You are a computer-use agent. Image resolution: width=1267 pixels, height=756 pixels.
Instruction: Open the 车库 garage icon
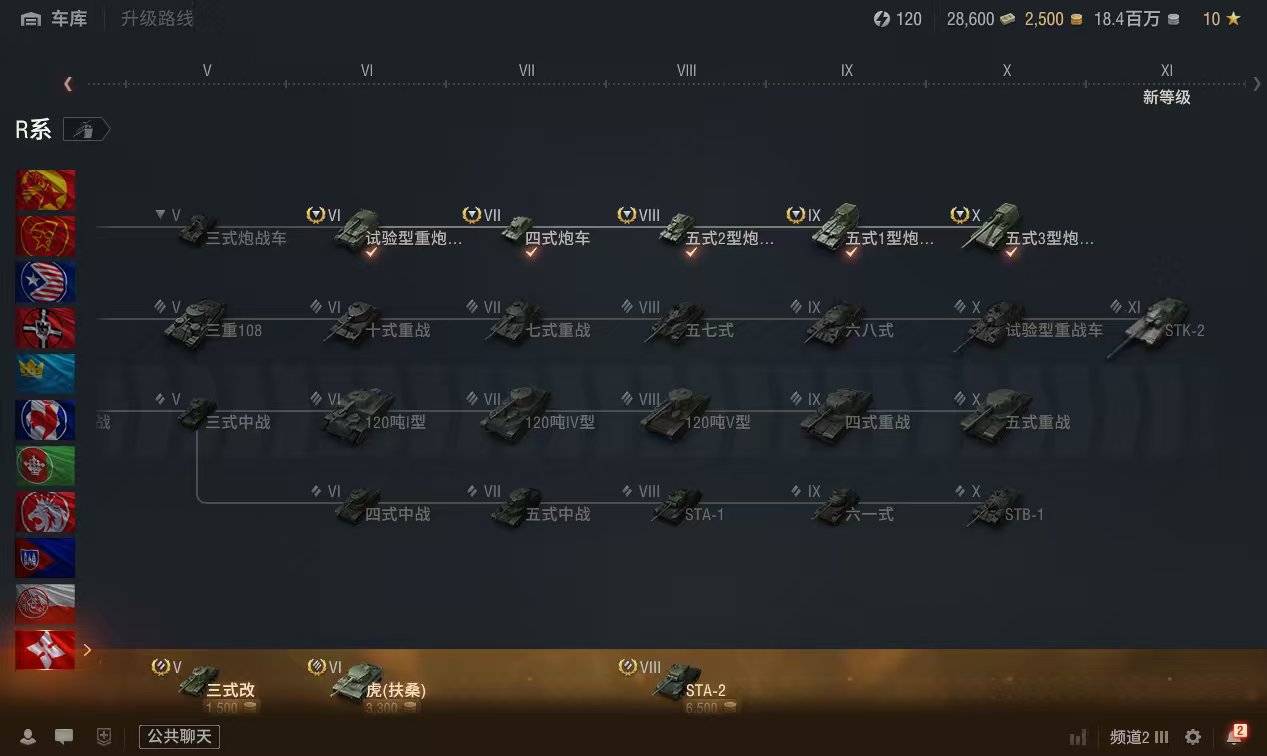[x=31, y=19]
